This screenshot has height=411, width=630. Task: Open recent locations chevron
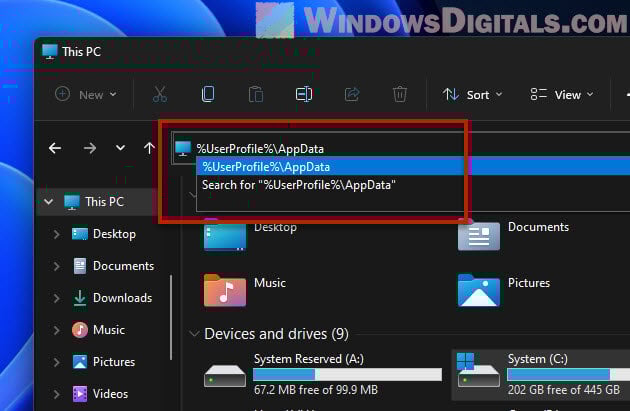coord(120,148)
